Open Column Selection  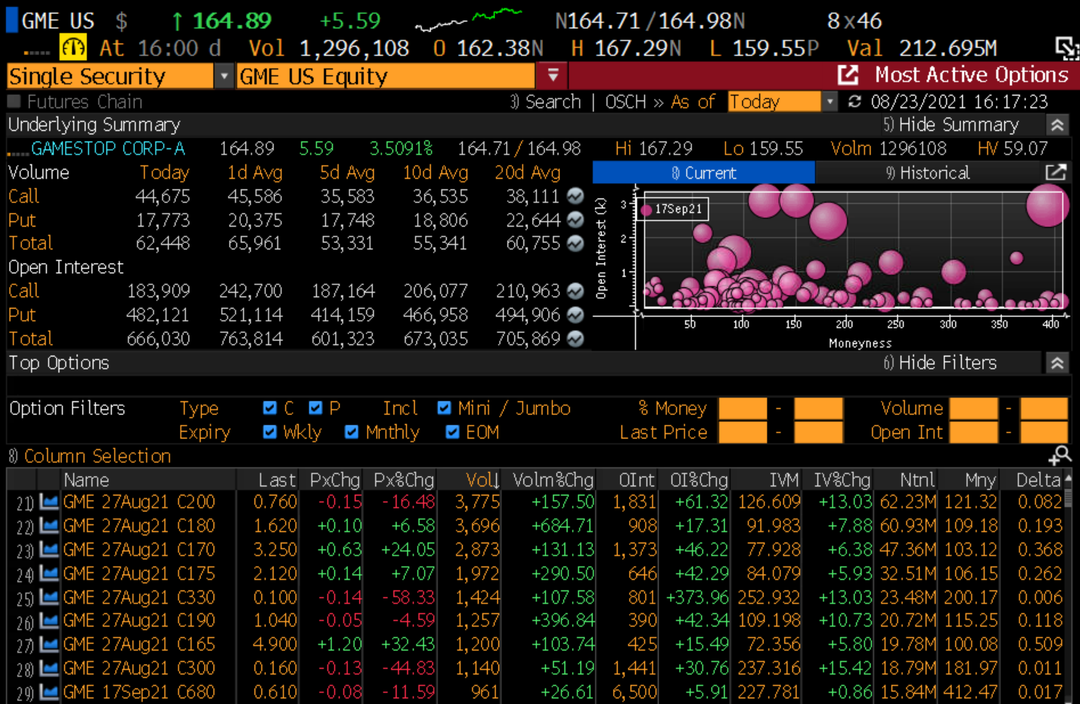point(90,456)
